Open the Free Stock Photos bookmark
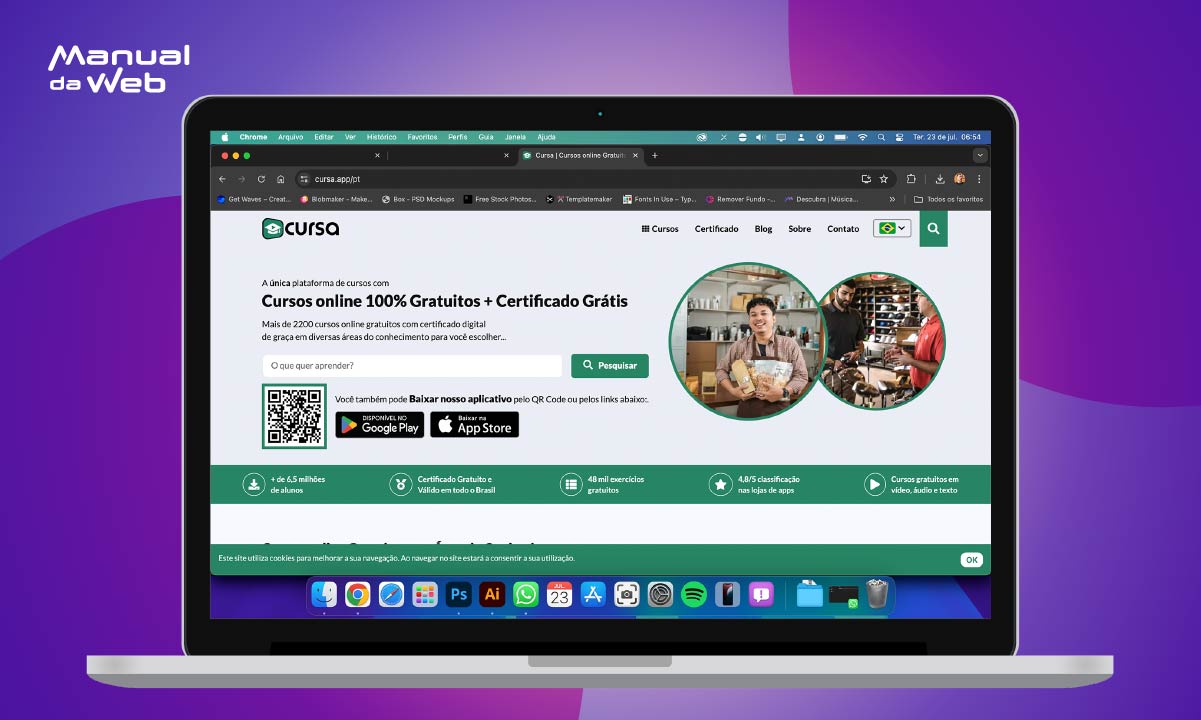 500,199
